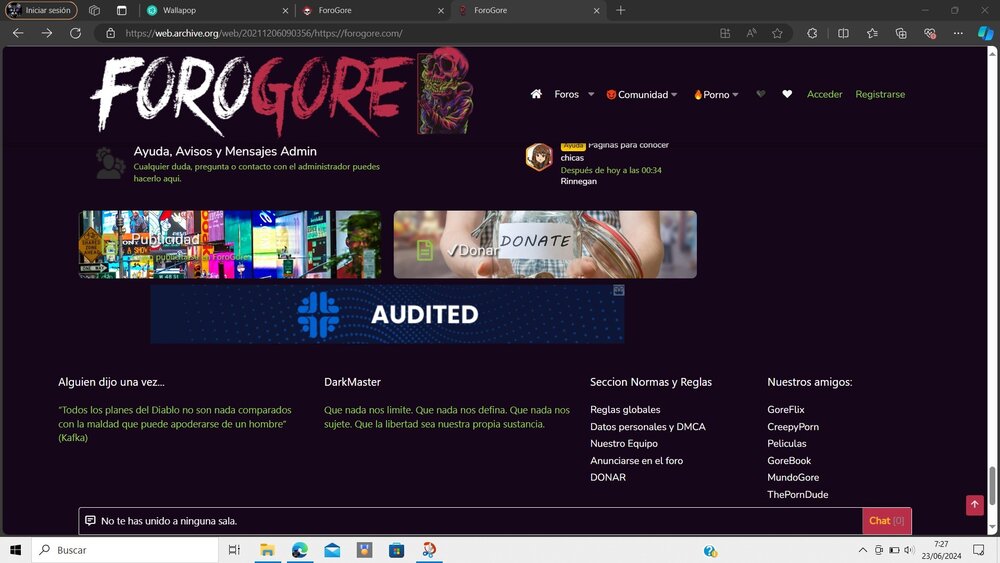The height and width of the screenshot is (563, 1000).
Task: Click the document icon on Donar banner
Action: [x=425, y=250]
